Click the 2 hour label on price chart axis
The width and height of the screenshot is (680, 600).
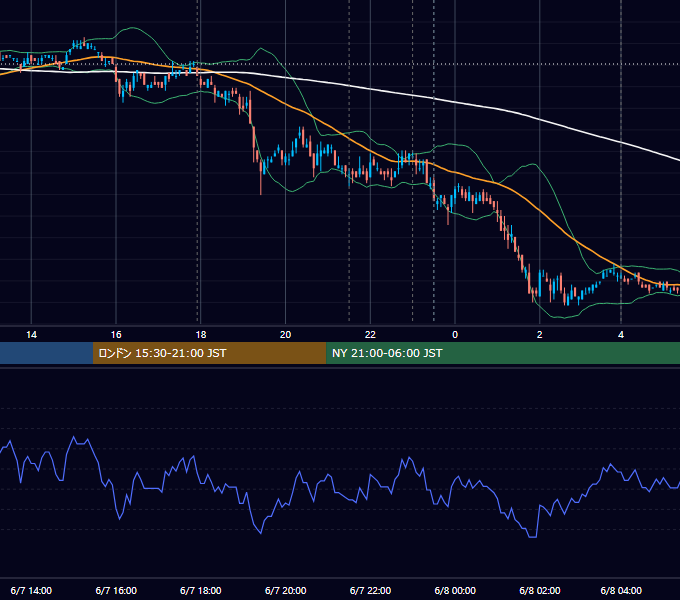pos(539,335)
